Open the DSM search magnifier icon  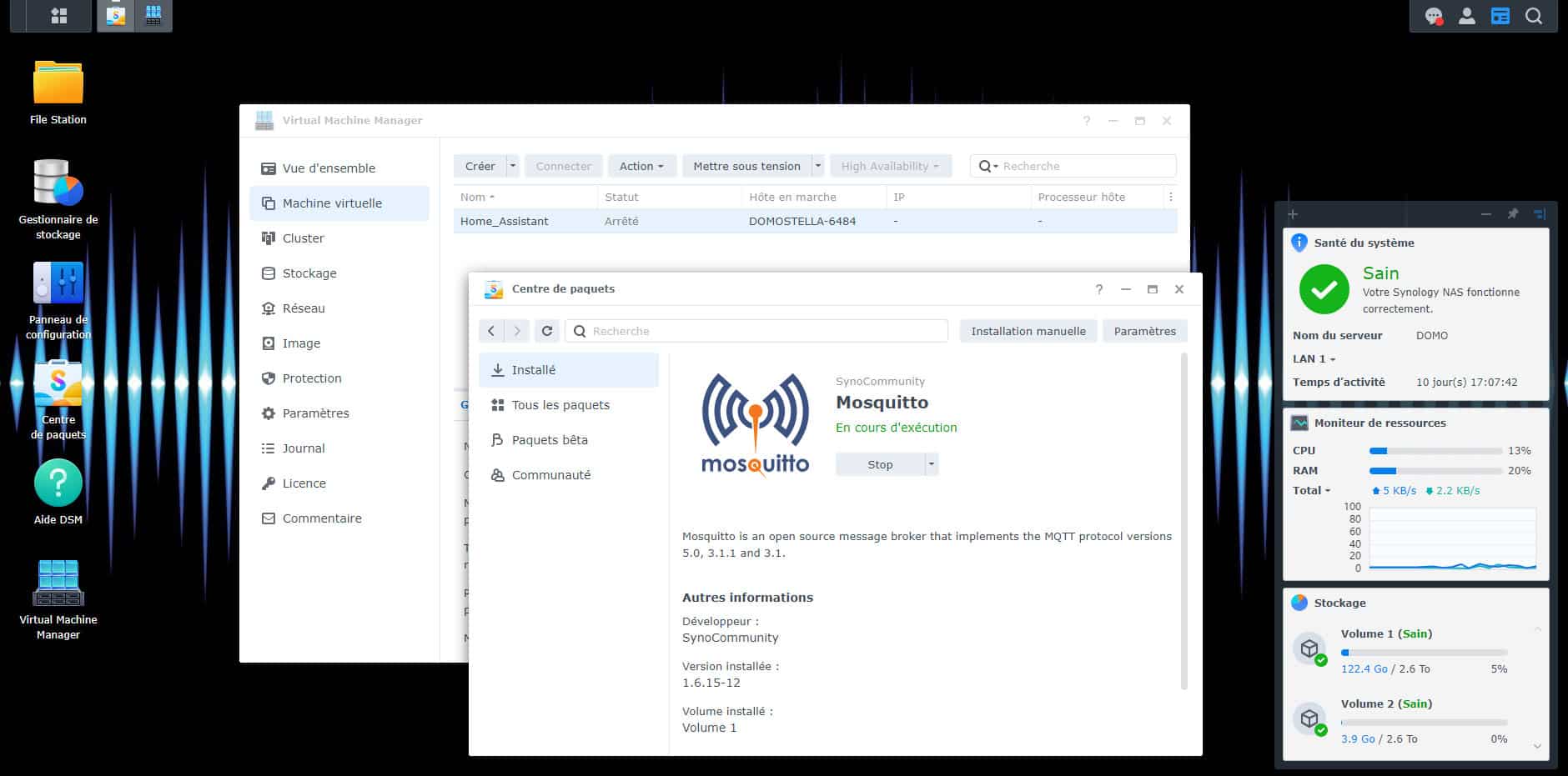(1534, 16)
